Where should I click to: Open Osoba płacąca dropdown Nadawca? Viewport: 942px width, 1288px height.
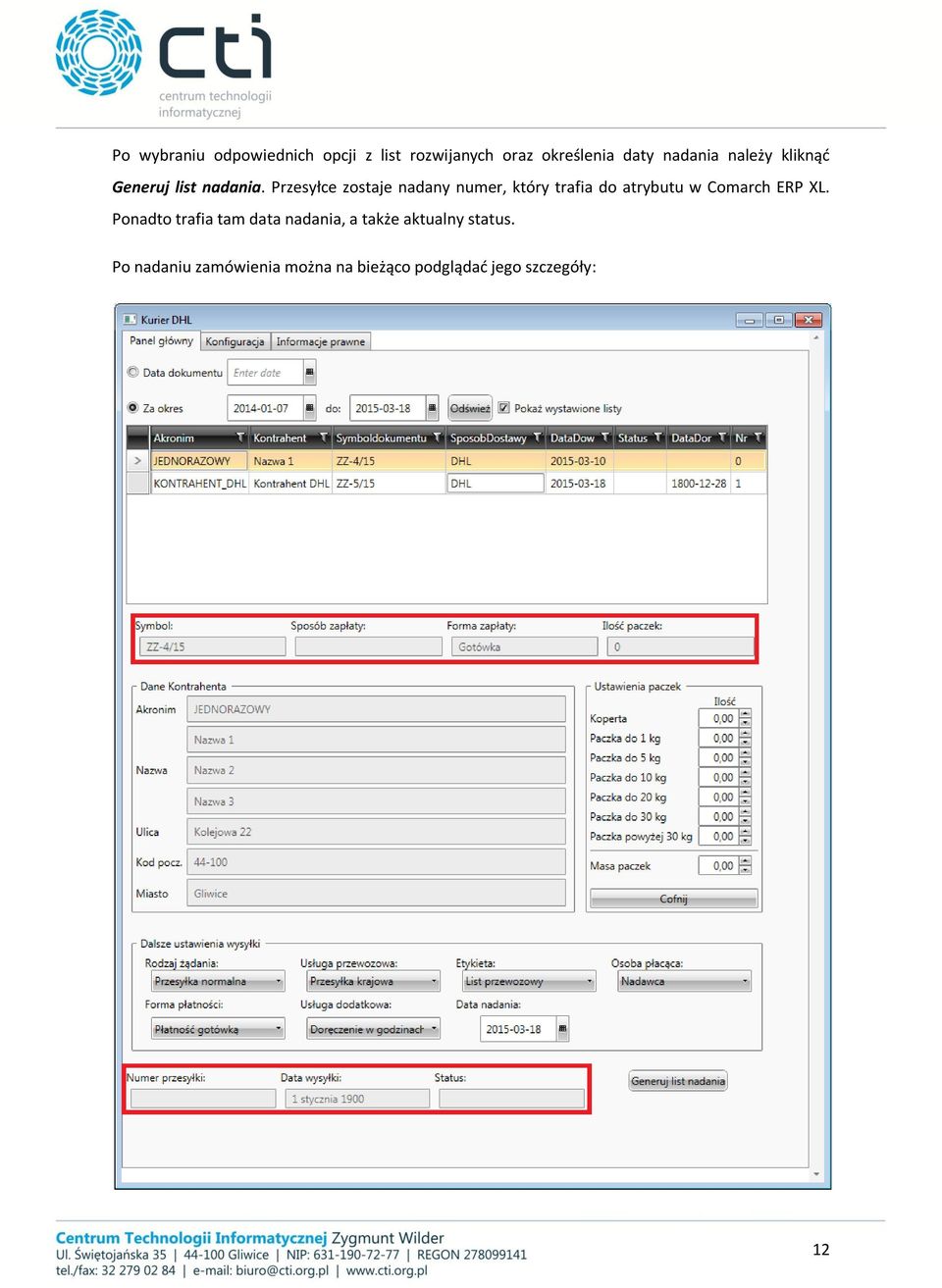coord(685,981)
